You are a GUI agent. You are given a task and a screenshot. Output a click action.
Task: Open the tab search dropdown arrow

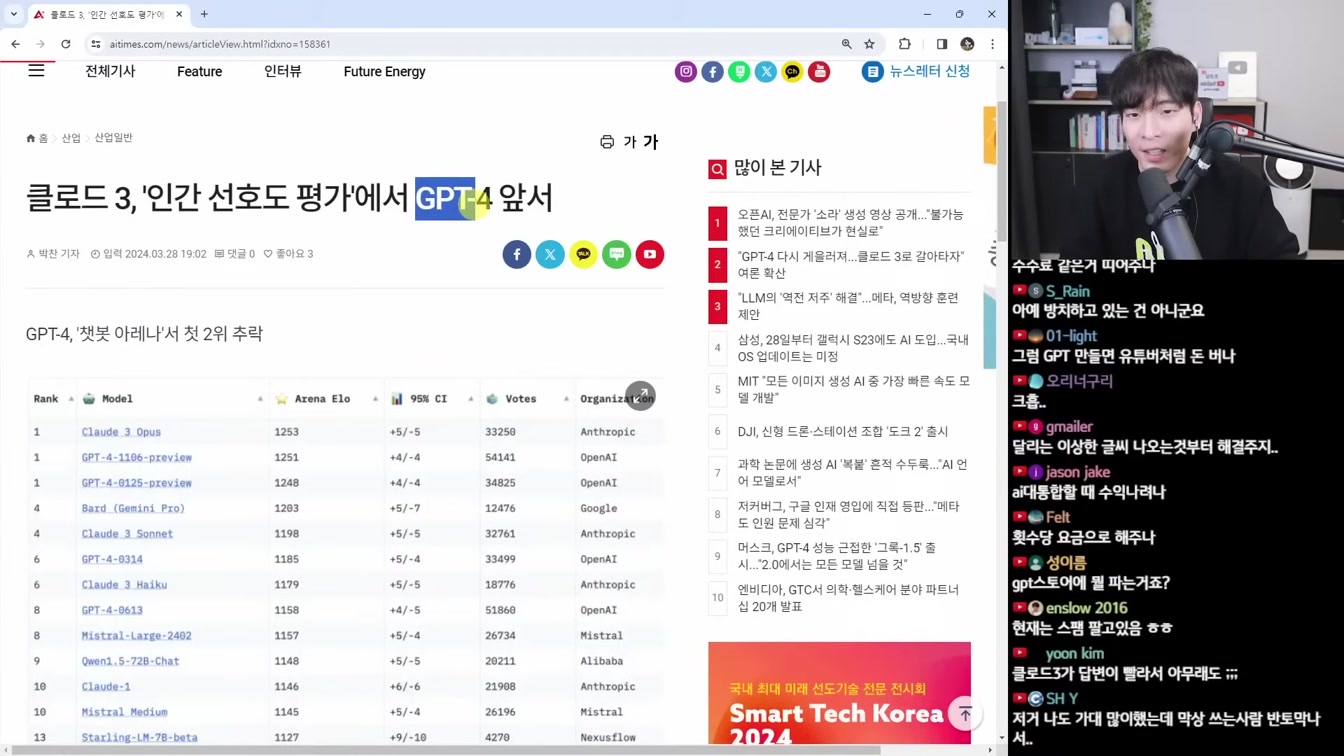click(x=13, y=14)
